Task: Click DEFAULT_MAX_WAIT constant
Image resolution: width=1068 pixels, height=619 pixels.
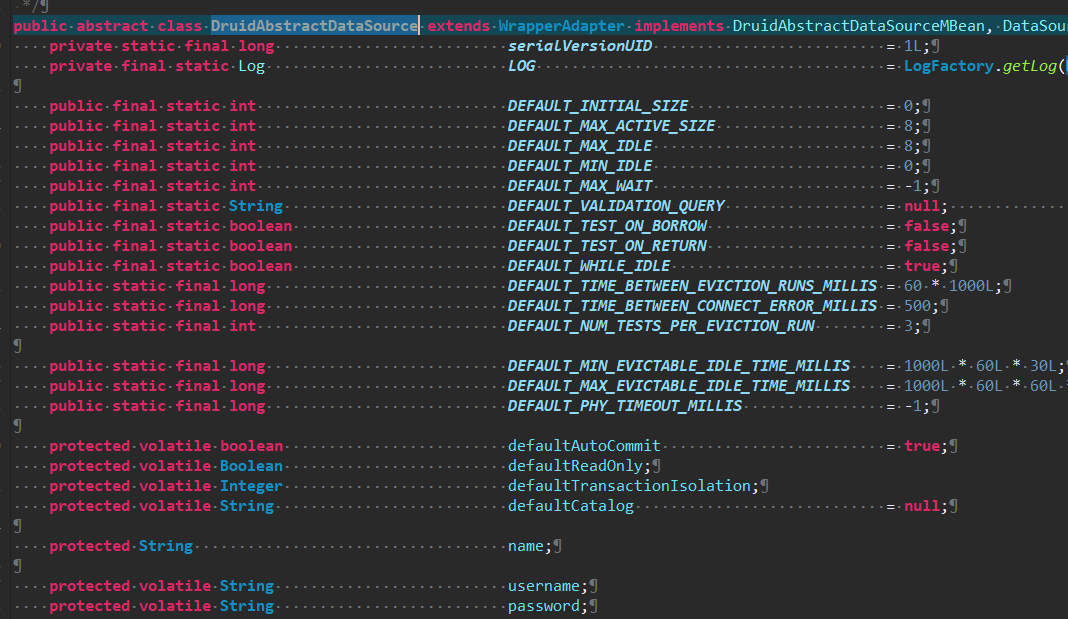Action: (x=580, y=186)
